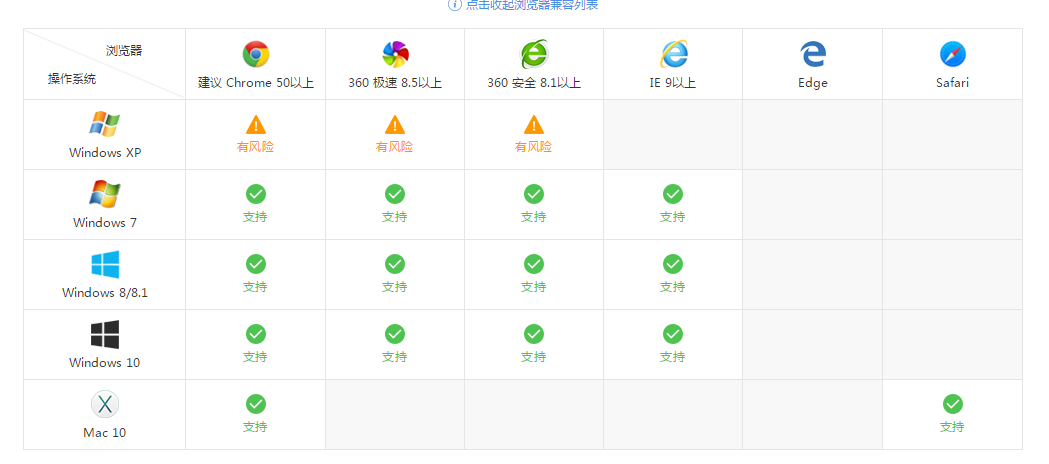Click the green checkmark for IE on Windows 7

(x=673, y=194)
